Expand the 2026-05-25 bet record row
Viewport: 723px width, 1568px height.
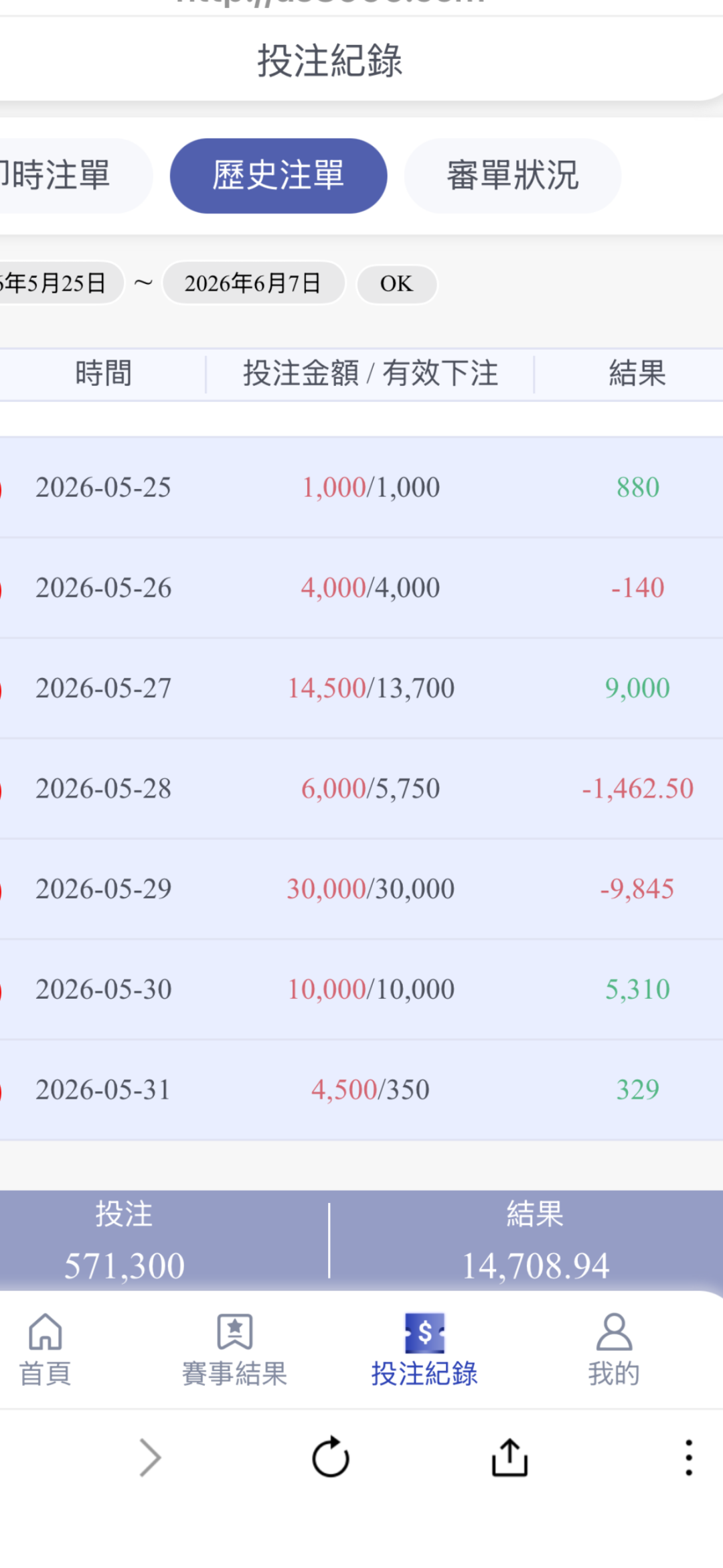361,487
